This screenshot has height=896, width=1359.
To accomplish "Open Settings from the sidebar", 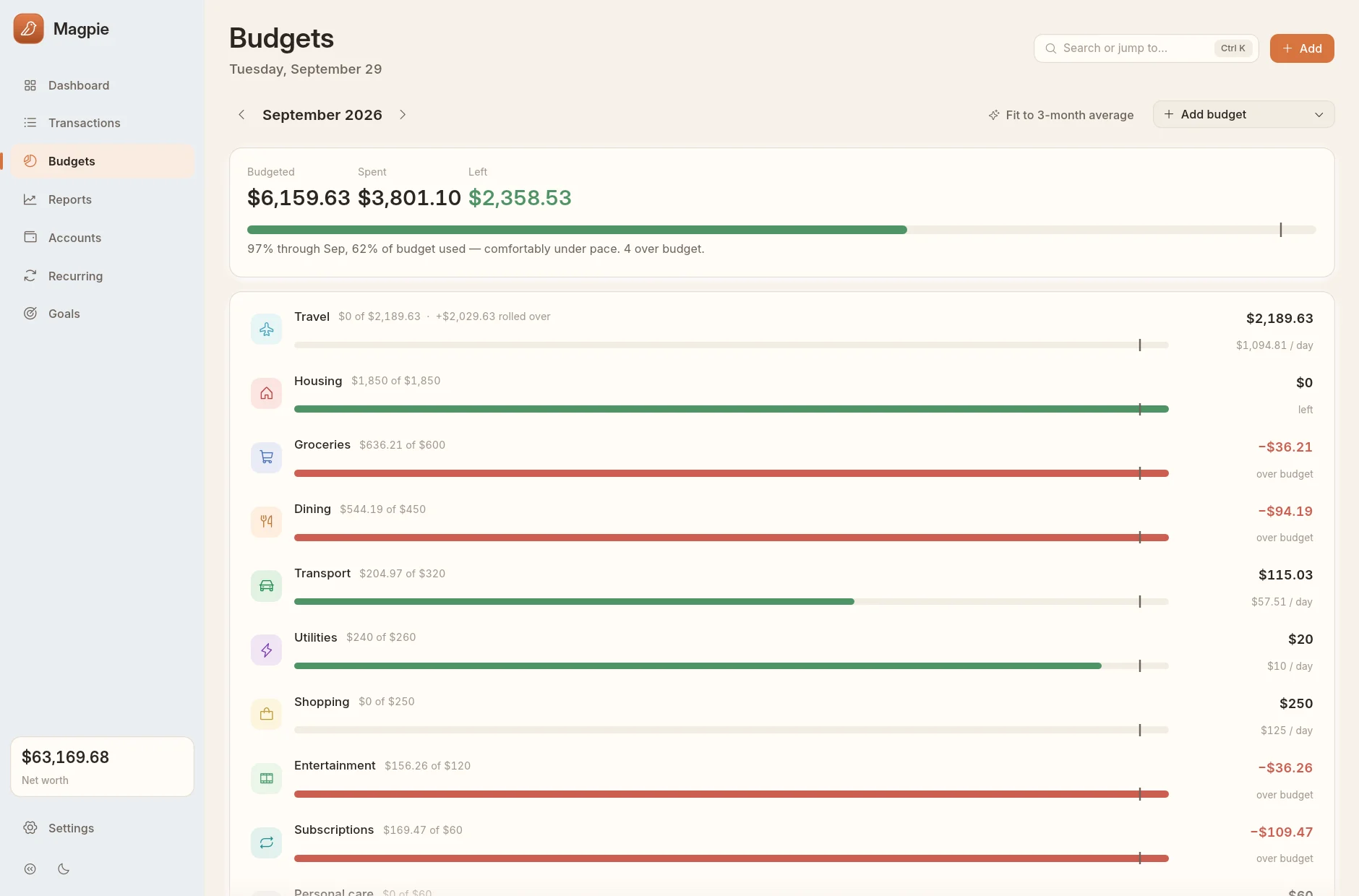I will coord(102,828).
